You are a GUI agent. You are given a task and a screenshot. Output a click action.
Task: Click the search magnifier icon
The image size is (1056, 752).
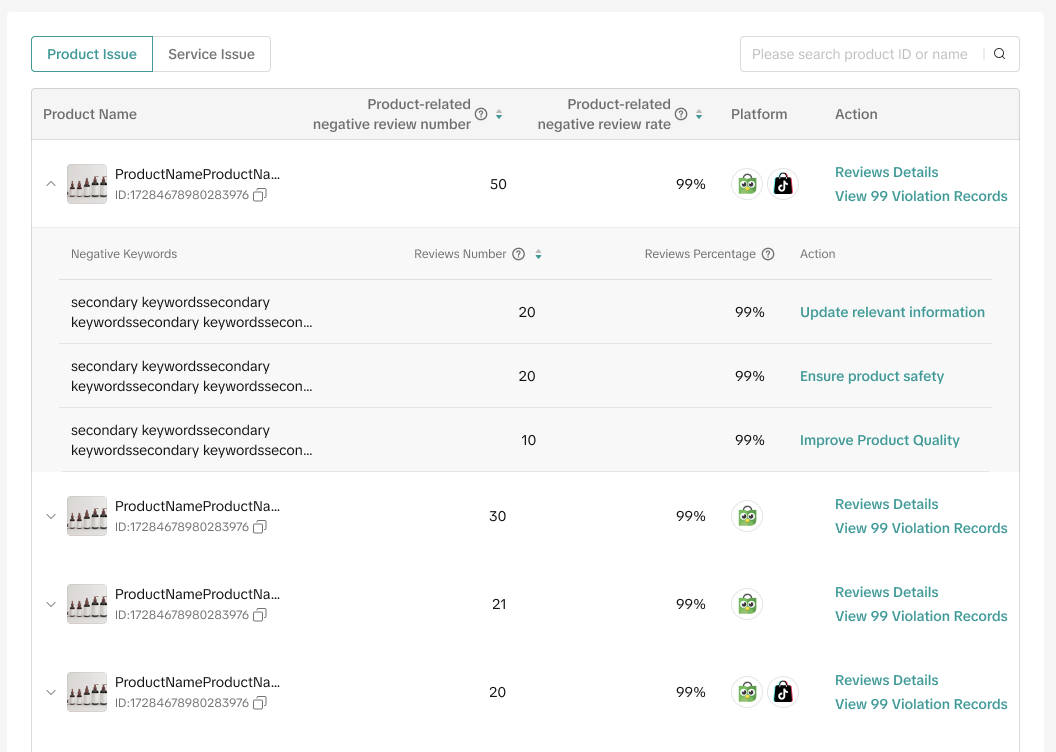999,54
